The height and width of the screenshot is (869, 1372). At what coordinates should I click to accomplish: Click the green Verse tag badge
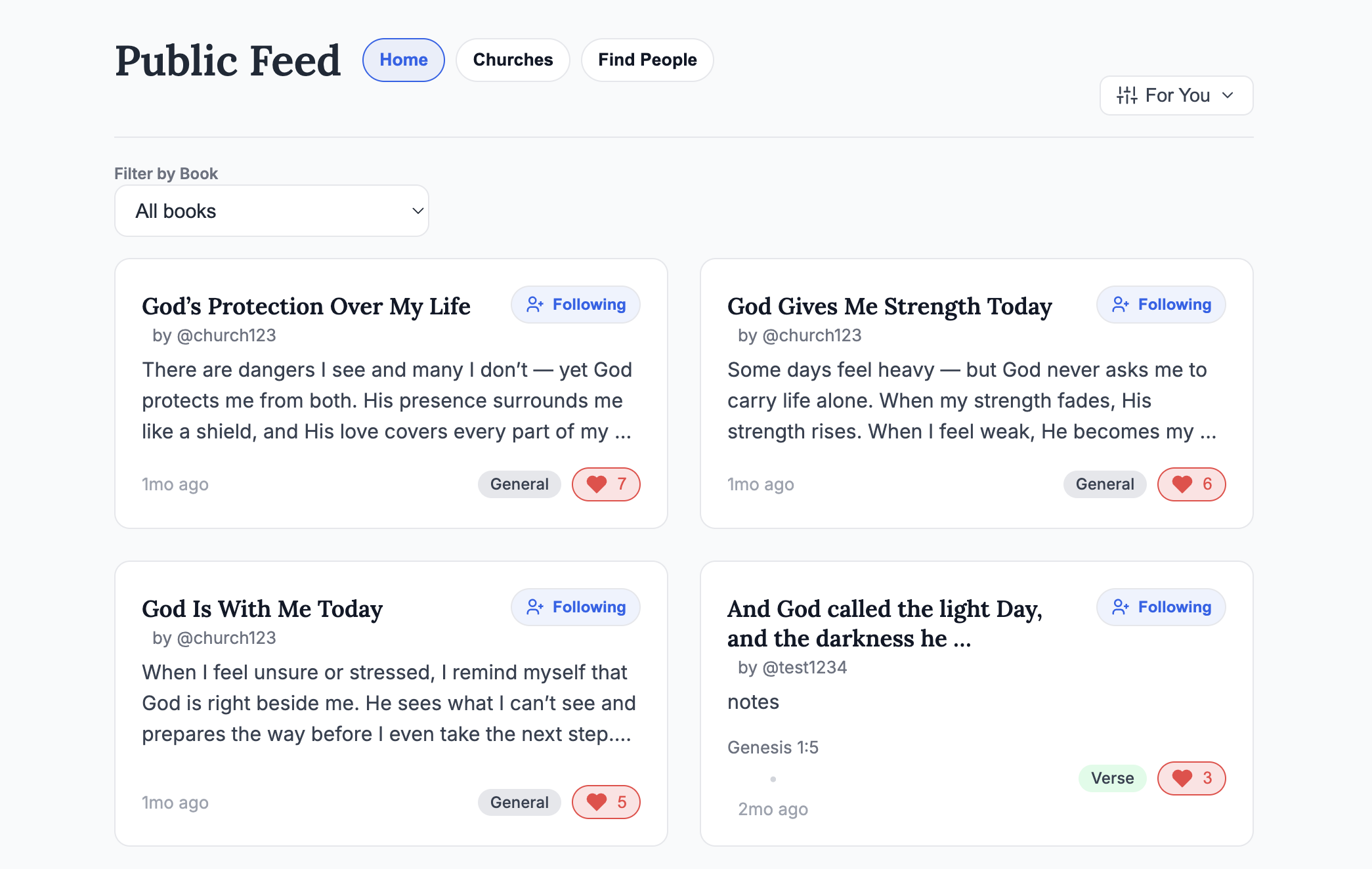[1112, 778]
